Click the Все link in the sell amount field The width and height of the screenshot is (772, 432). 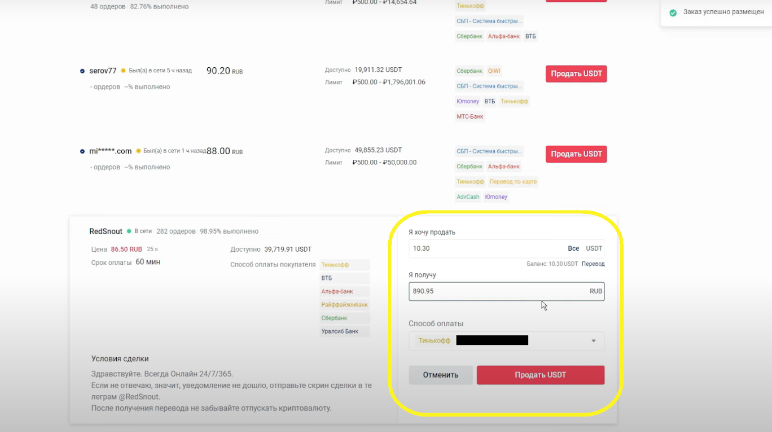point(573,248)
